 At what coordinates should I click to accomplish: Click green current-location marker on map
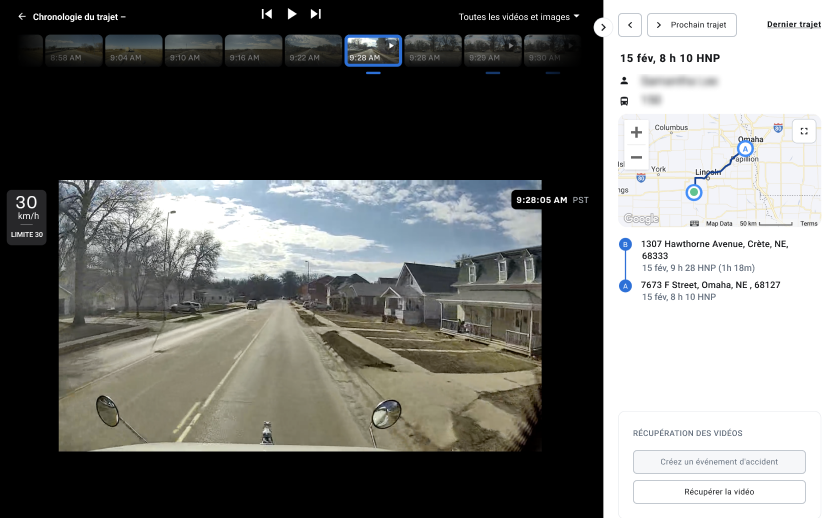tap(694, 192)
